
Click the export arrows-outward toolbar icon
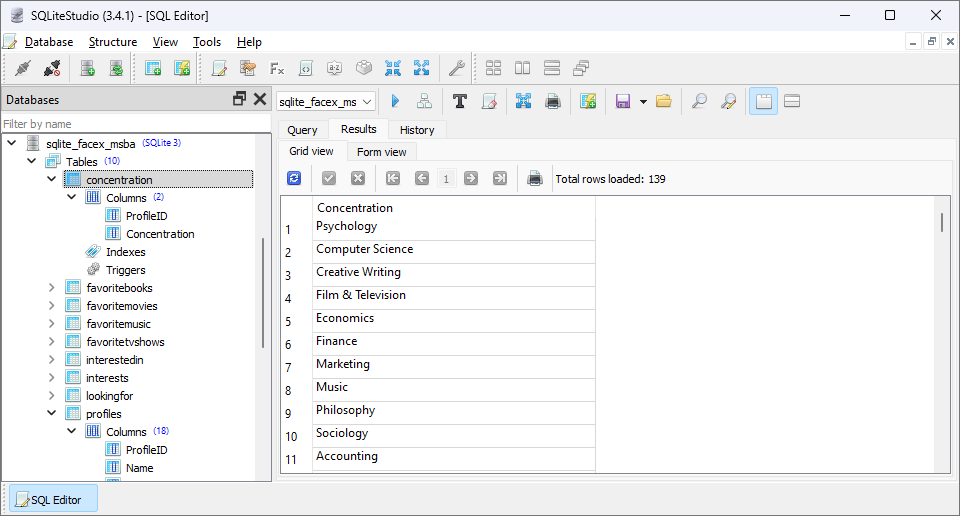click(421, 68)
